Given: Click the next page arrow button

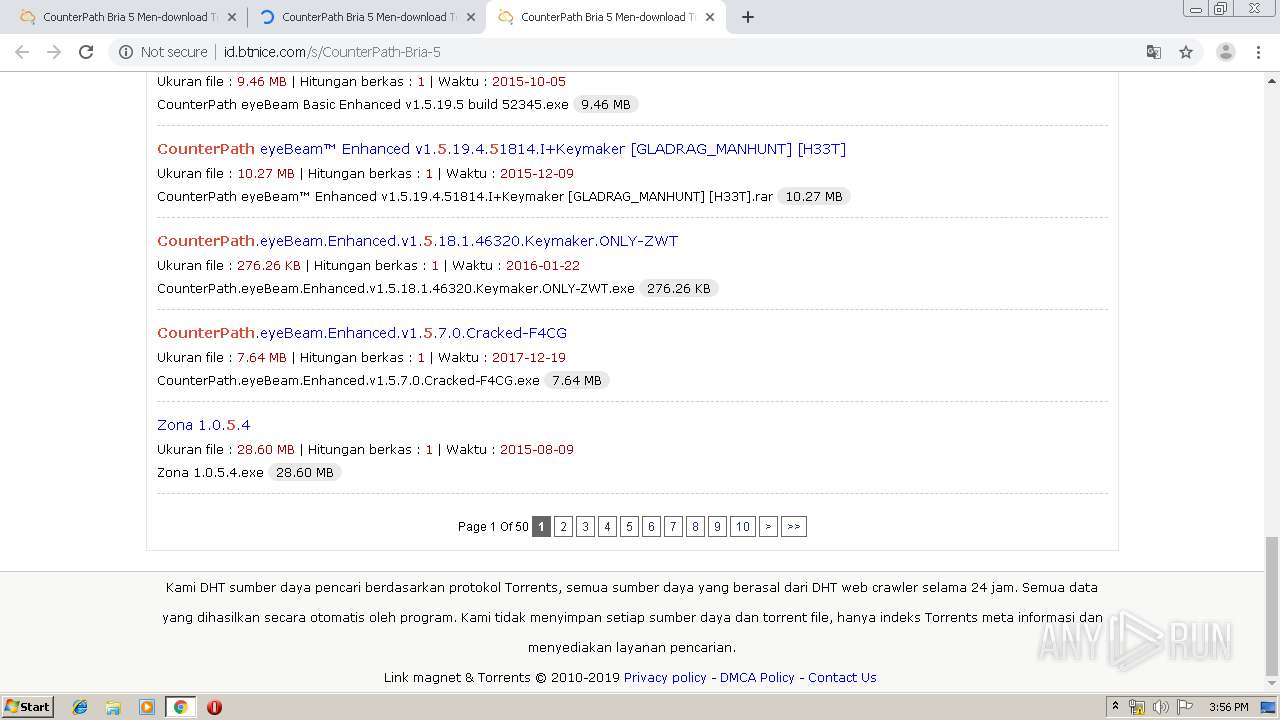Looking at the screenshot, I should coord(768,526).
